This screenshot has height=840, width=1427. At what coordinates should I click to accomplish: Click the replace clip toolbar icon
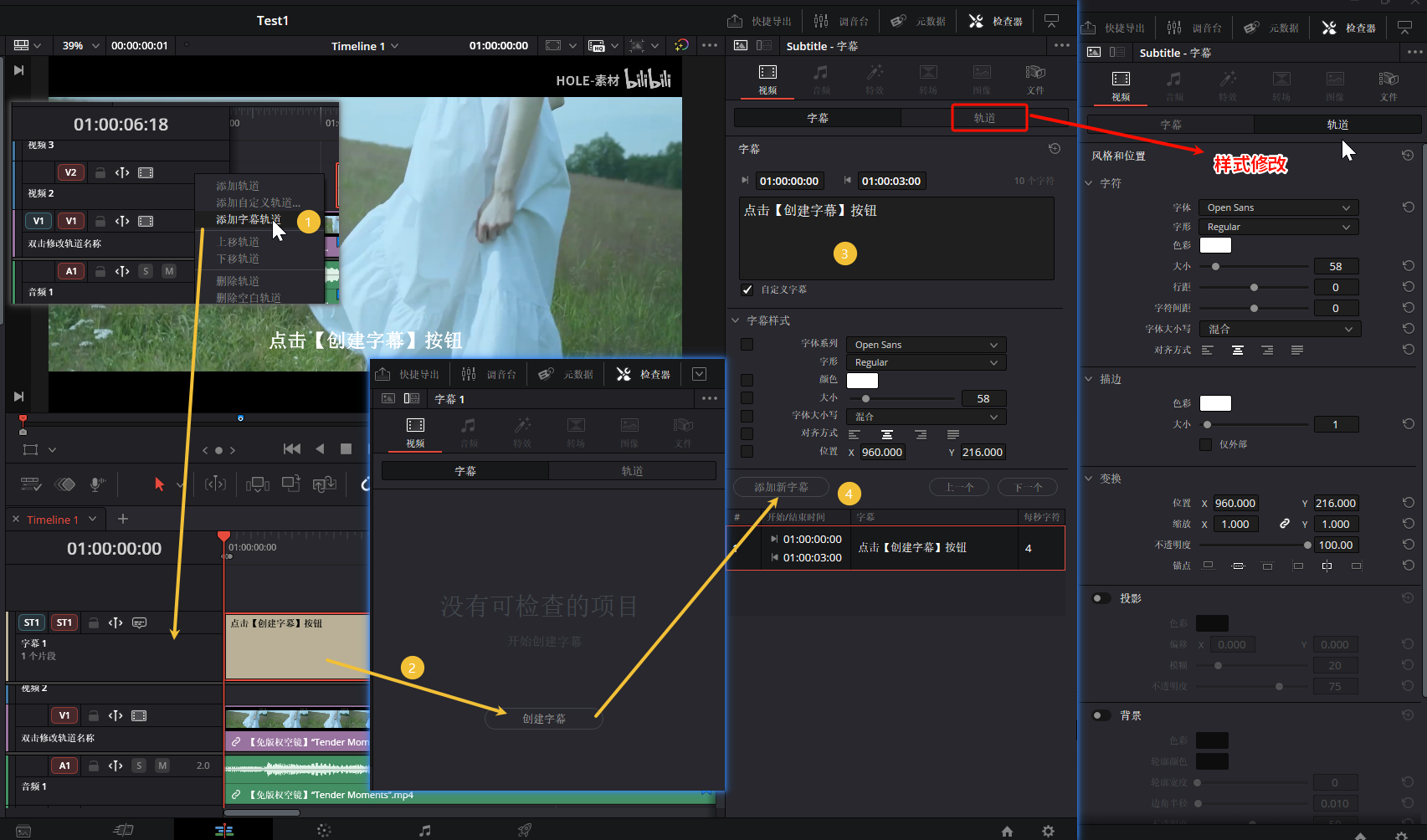tap(325, 484)
